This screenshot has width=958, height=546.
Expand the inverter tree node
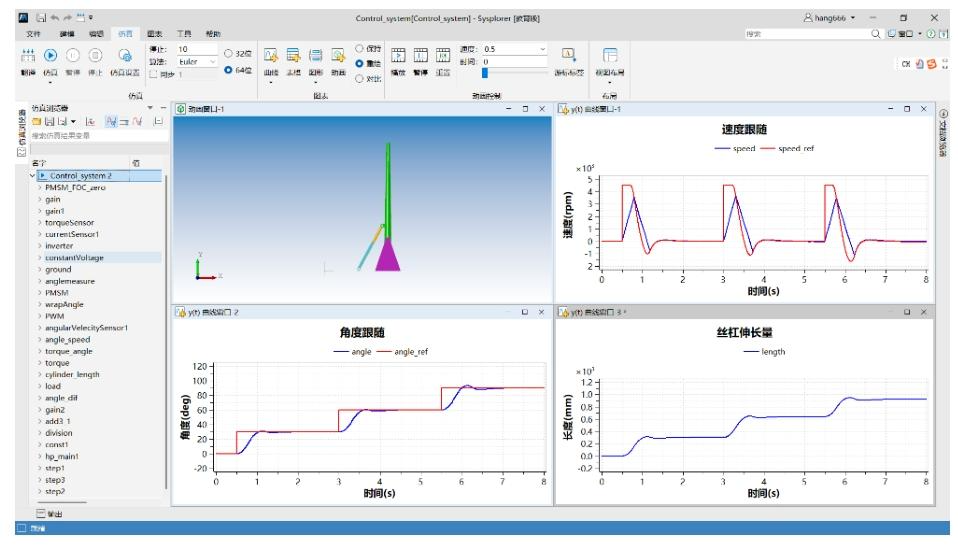point(40,246)
